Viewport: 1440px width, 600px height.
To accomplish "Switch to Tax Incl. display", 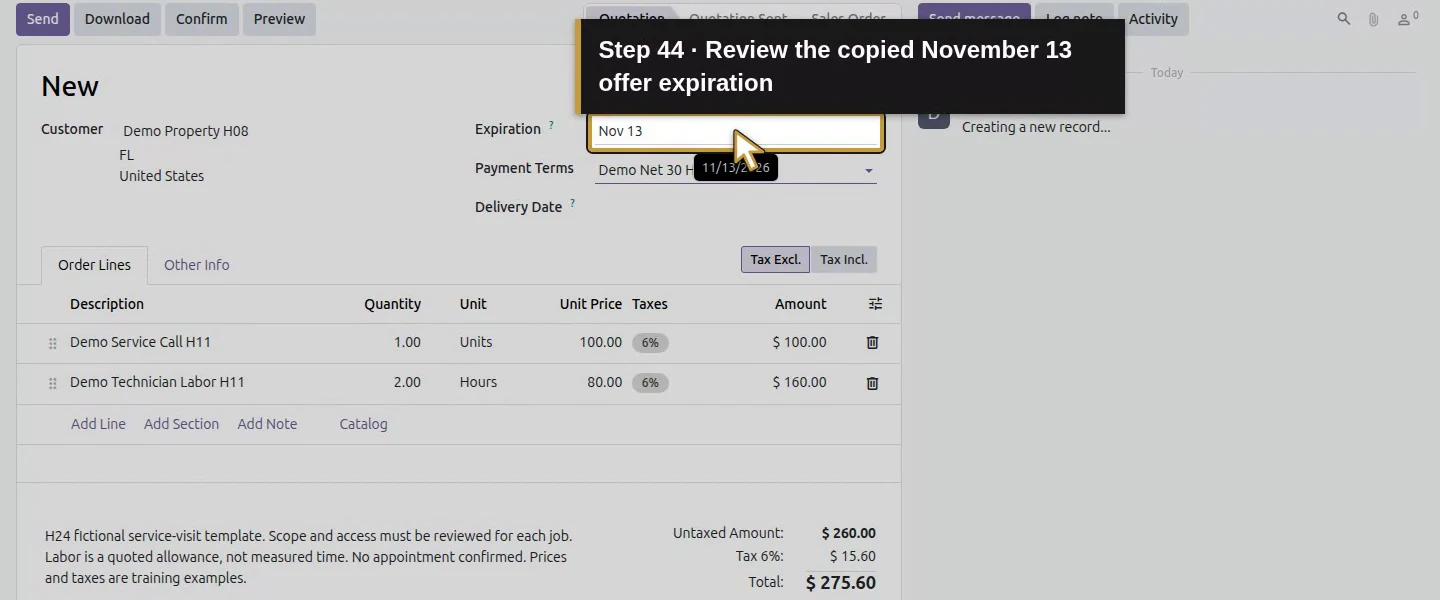I will pyautogui.click(x=844, y=259).
